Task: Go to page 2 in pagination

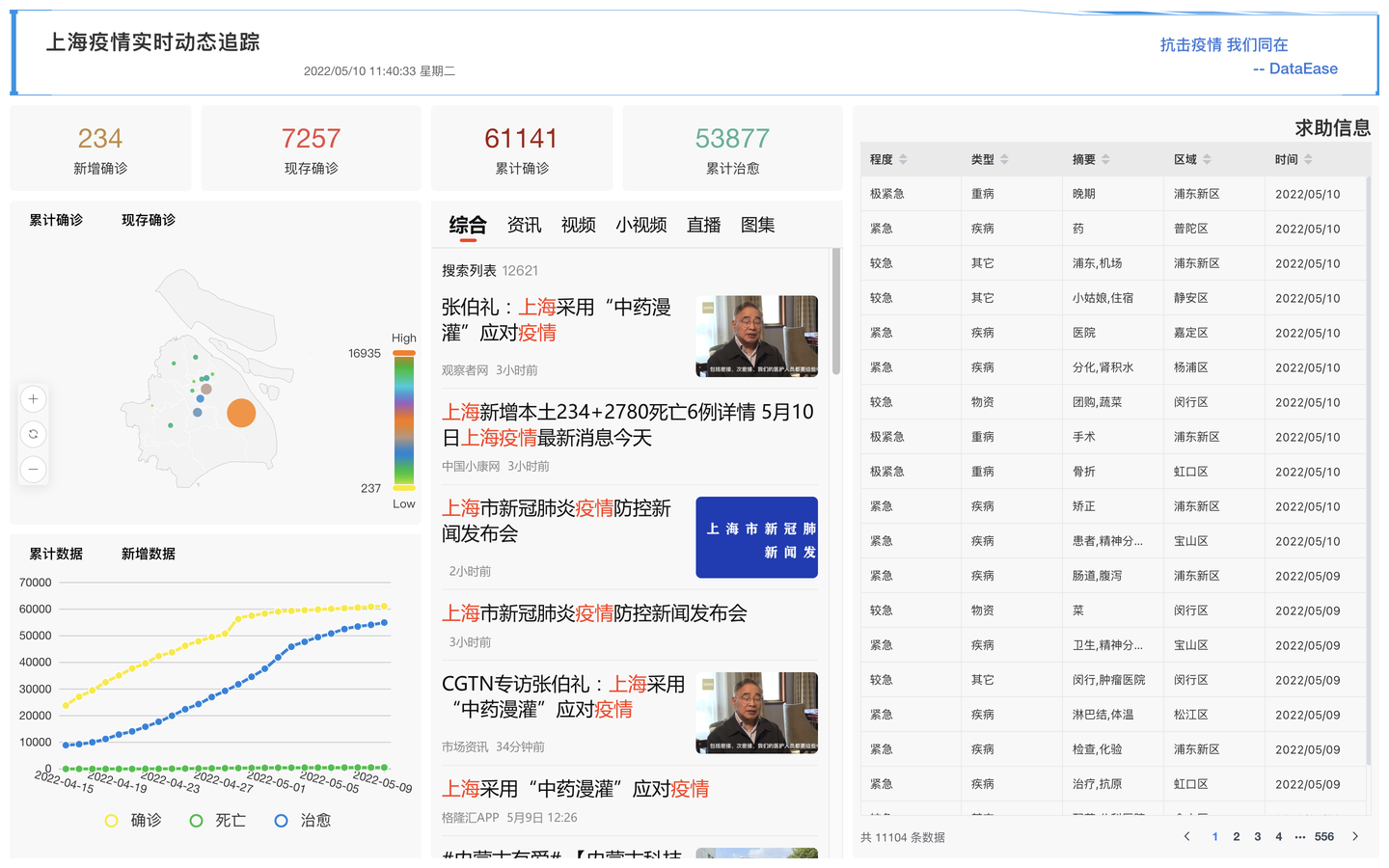Action: pyautogui.click(x=1236, y=836)
